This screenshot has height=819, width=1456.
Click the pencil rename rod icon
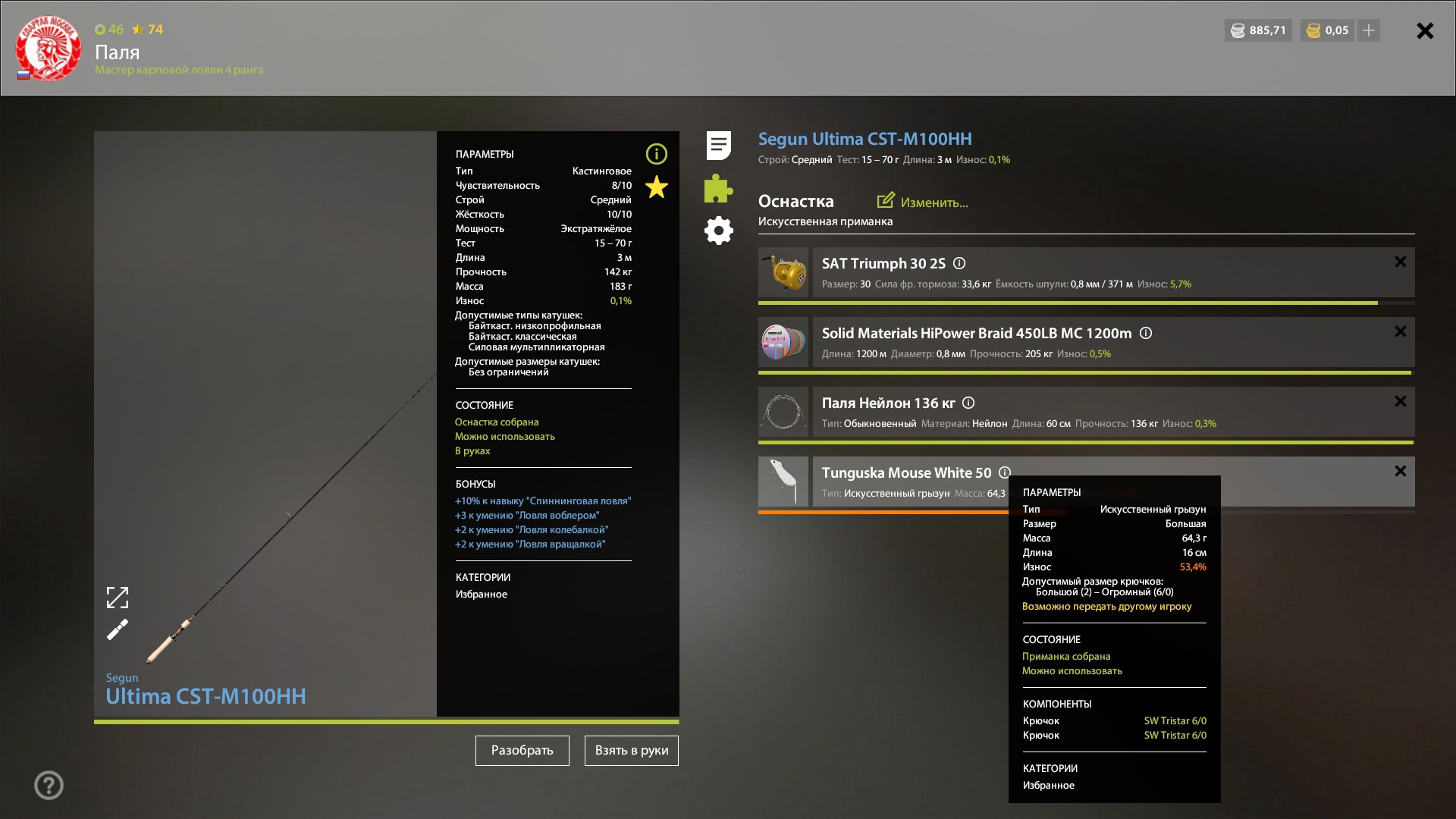coord(118,629)
